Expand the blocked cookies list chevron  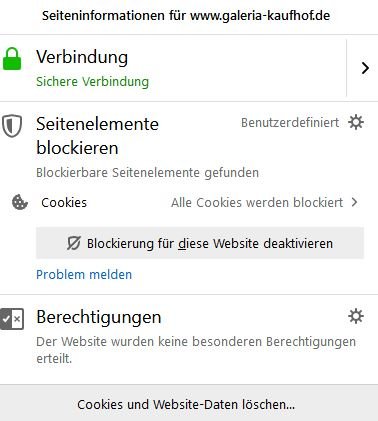tap(354, 202)
